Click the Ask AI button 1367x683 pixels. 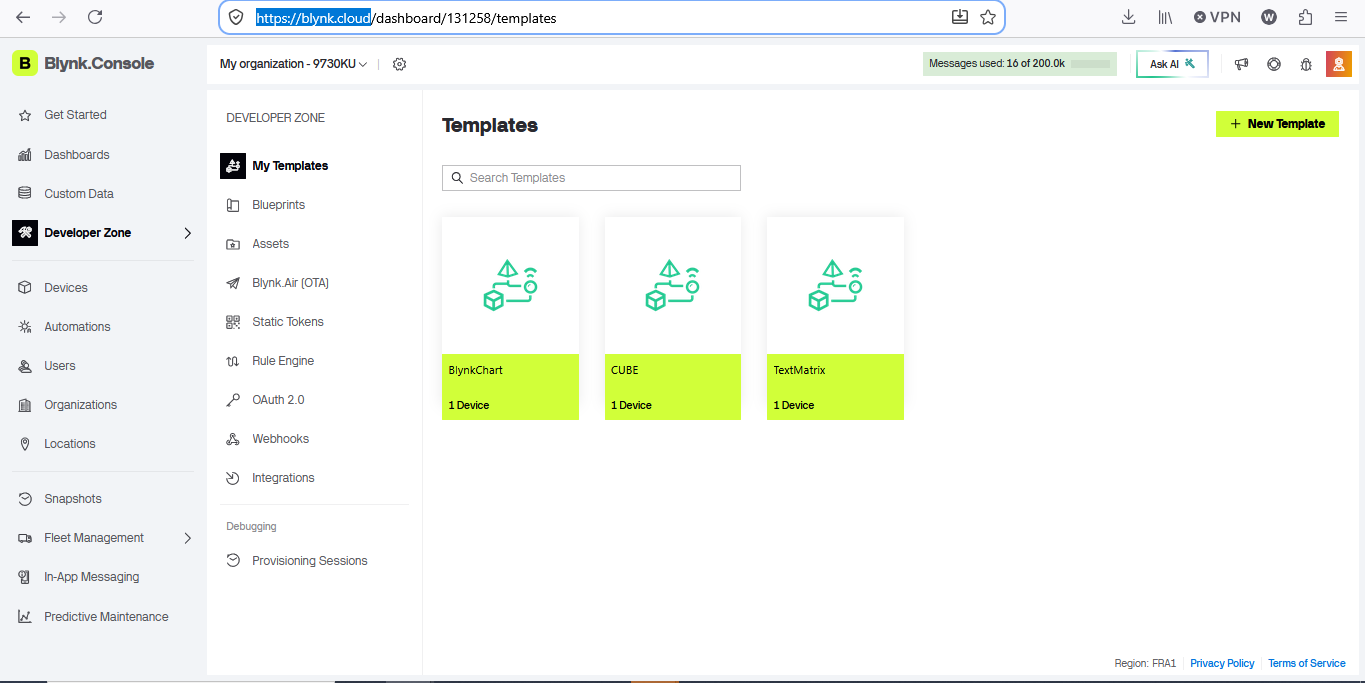click(1172, 64)
